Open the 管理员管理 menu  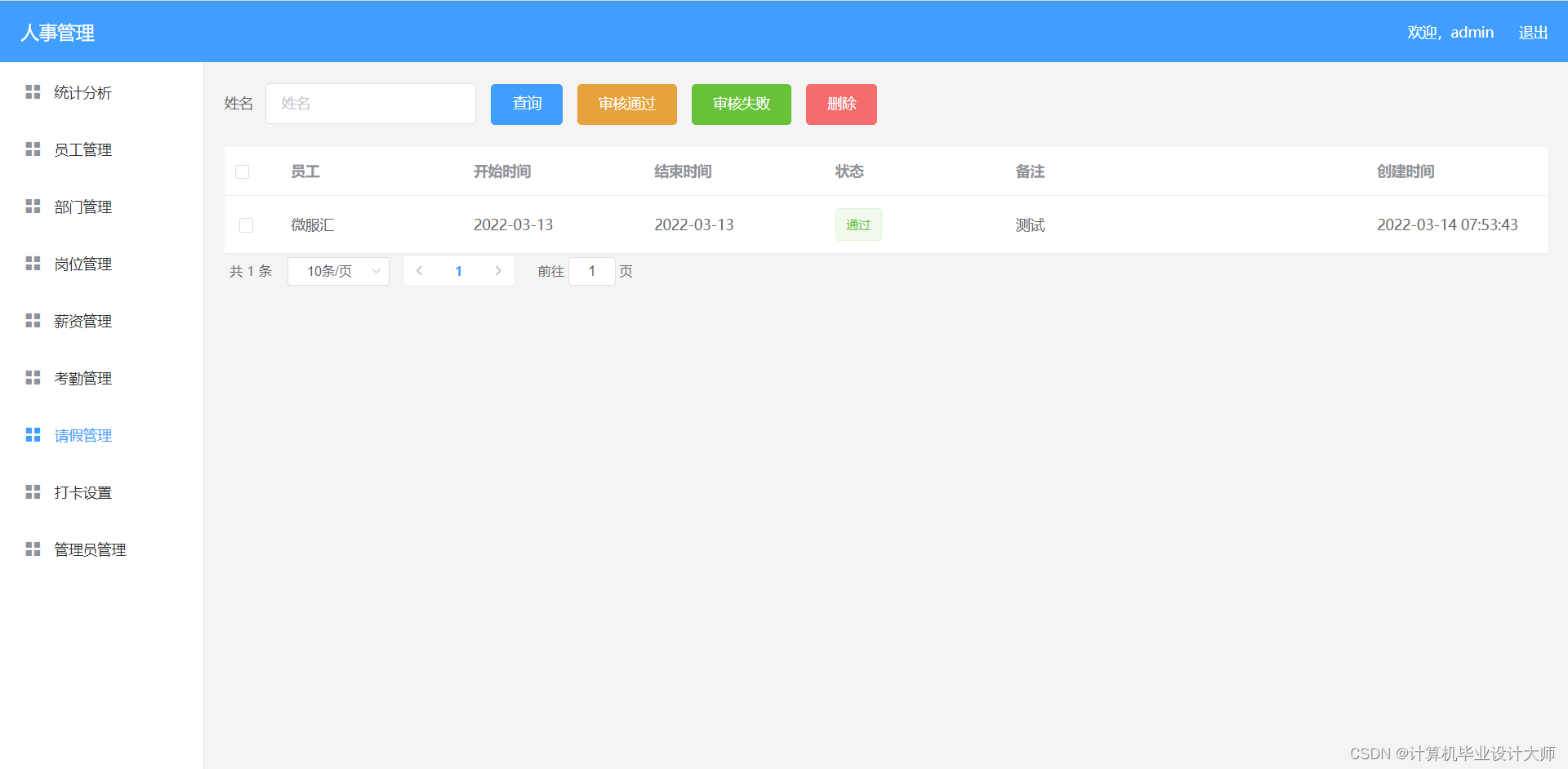(x=101, y=549)
